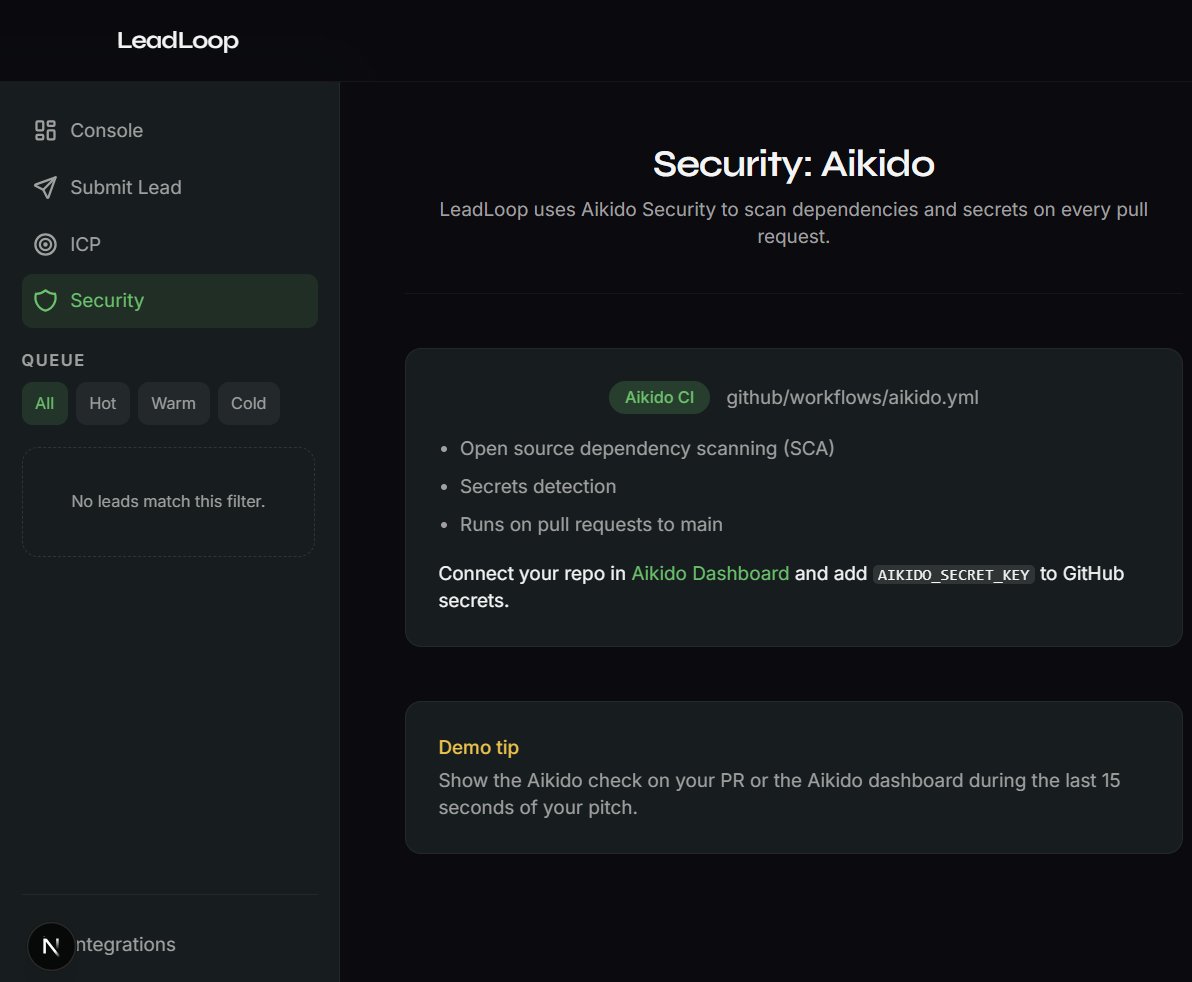Open the ICP section

(x=170, y=244)
